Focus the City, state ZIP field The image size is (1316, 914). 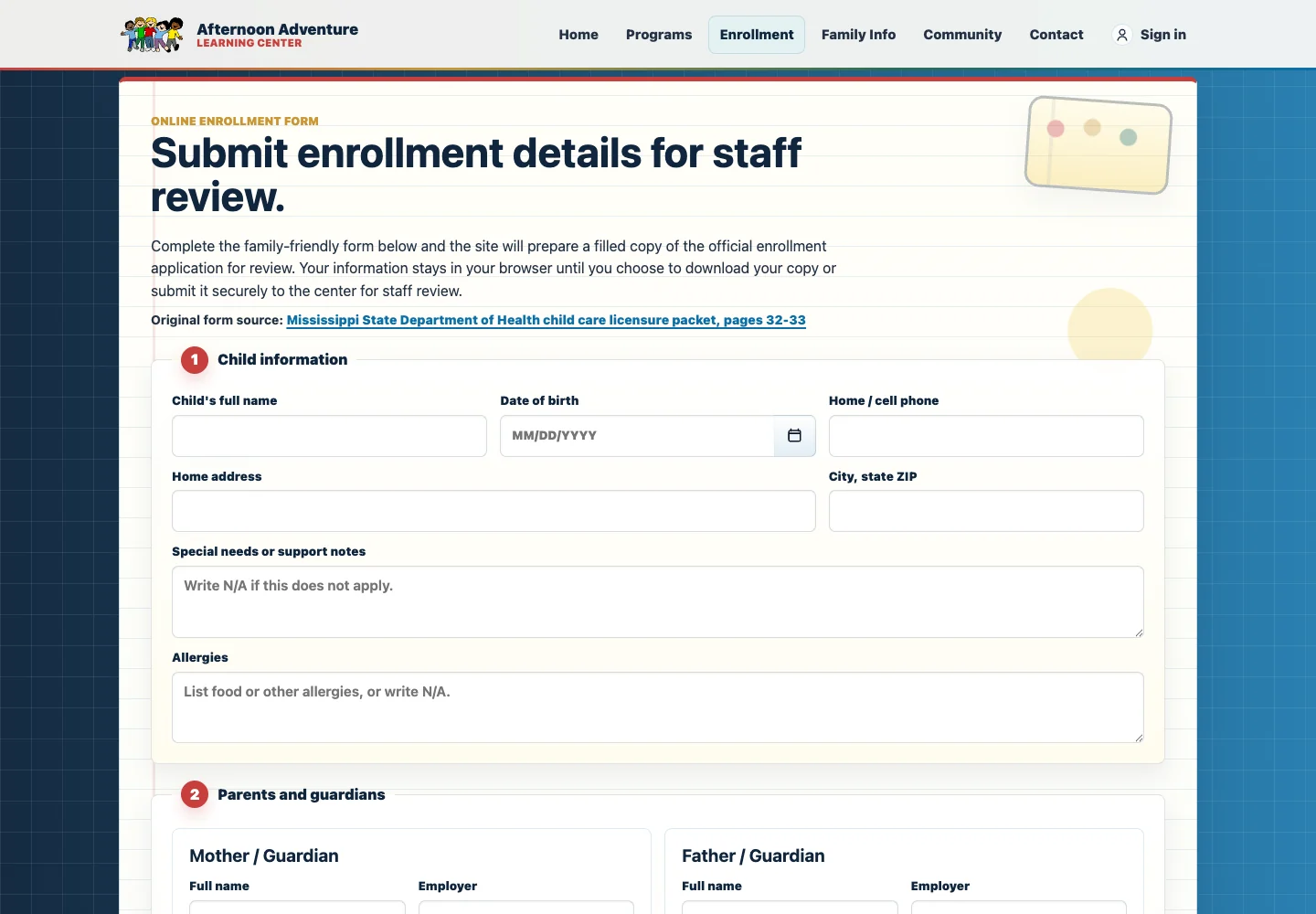click(x=986, y=511)
